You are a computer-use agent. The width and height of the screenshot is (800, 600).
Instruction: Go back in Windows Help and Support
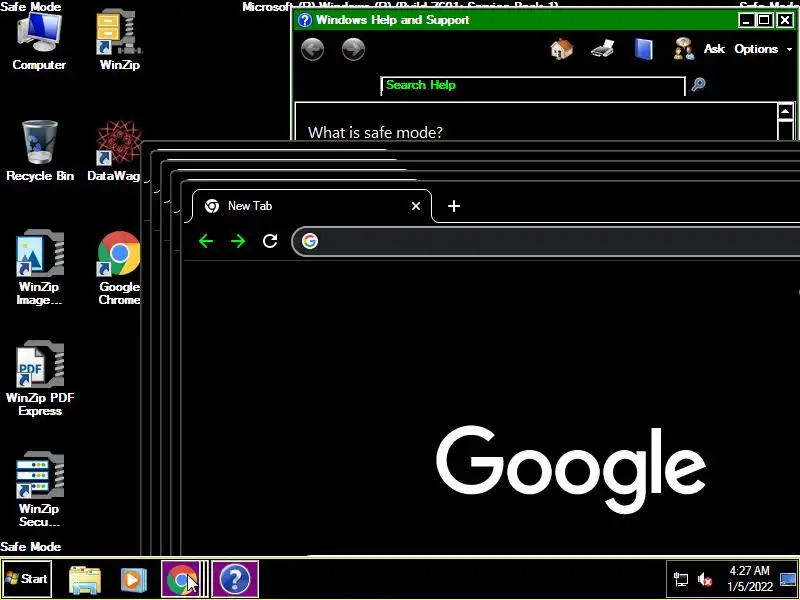click(x=312, y=49)
